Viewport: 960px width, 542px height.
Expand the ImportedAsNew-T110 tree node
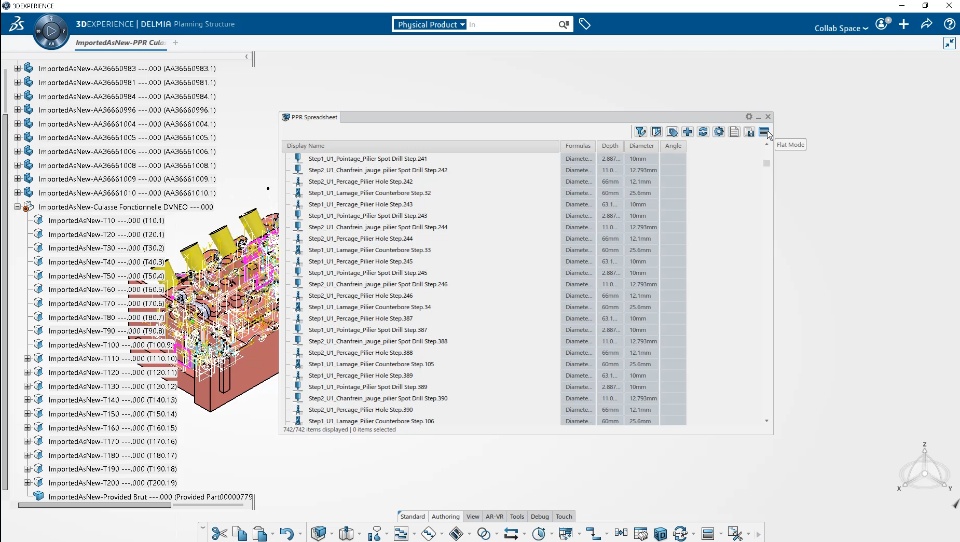[x=27, y=358]
